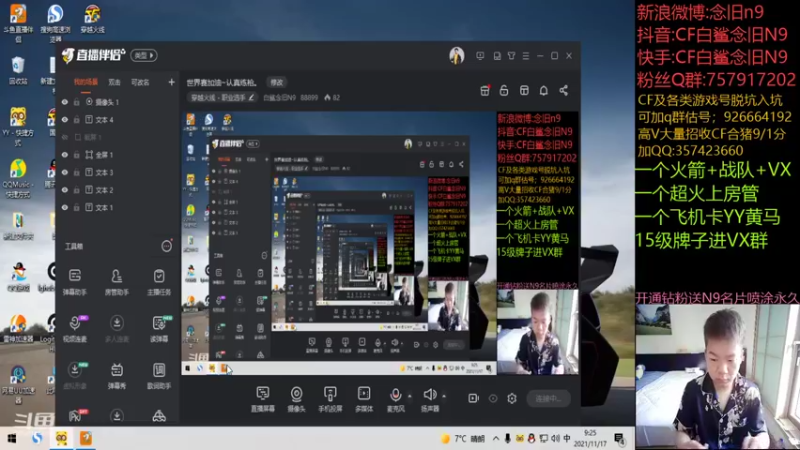Open 读弹幕 tool in the toolbox
Image resolution: width=800 pixels, height=450 pixels.
click(159, 329)
